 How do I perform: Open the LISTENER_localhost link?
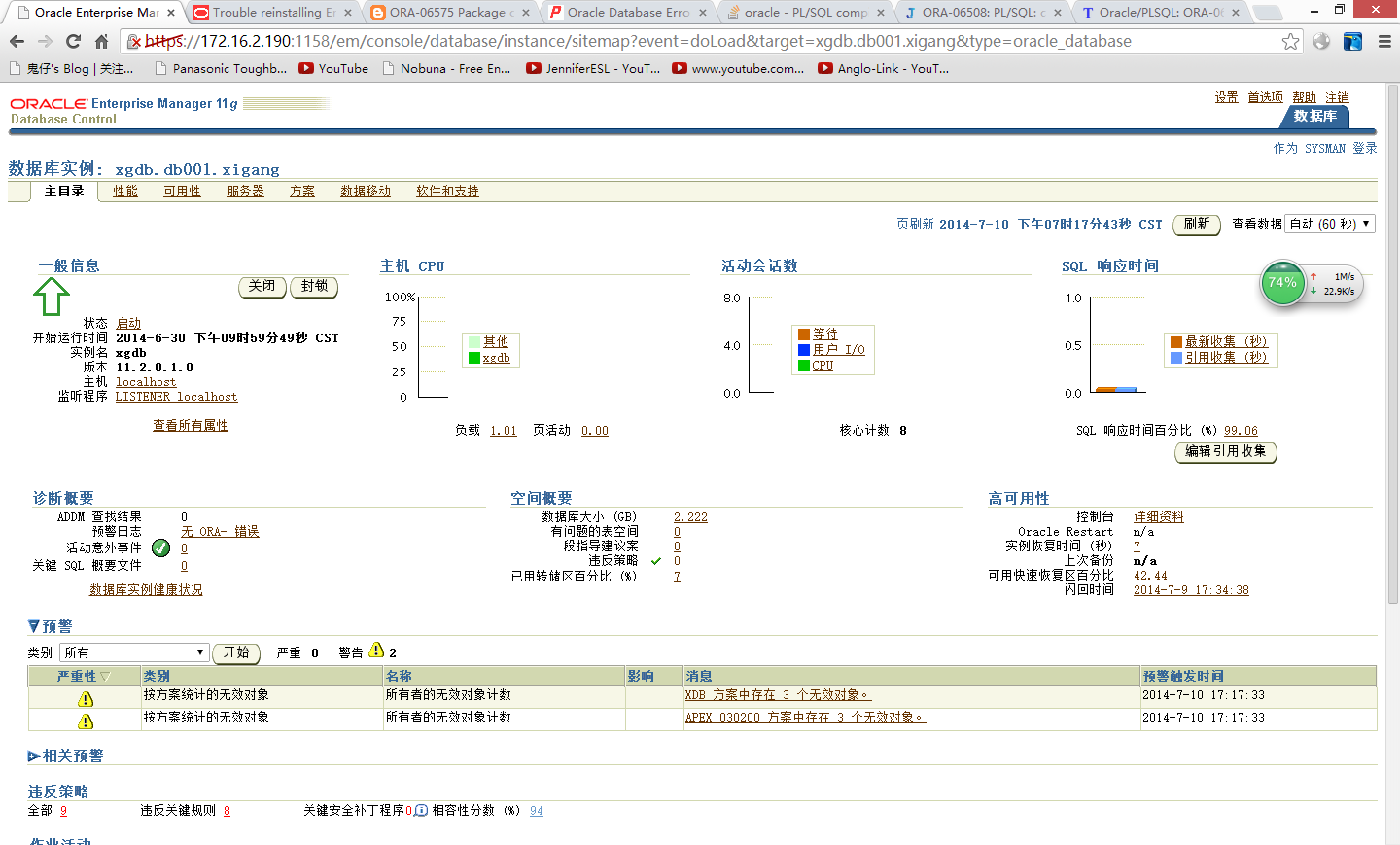point(176,397)
